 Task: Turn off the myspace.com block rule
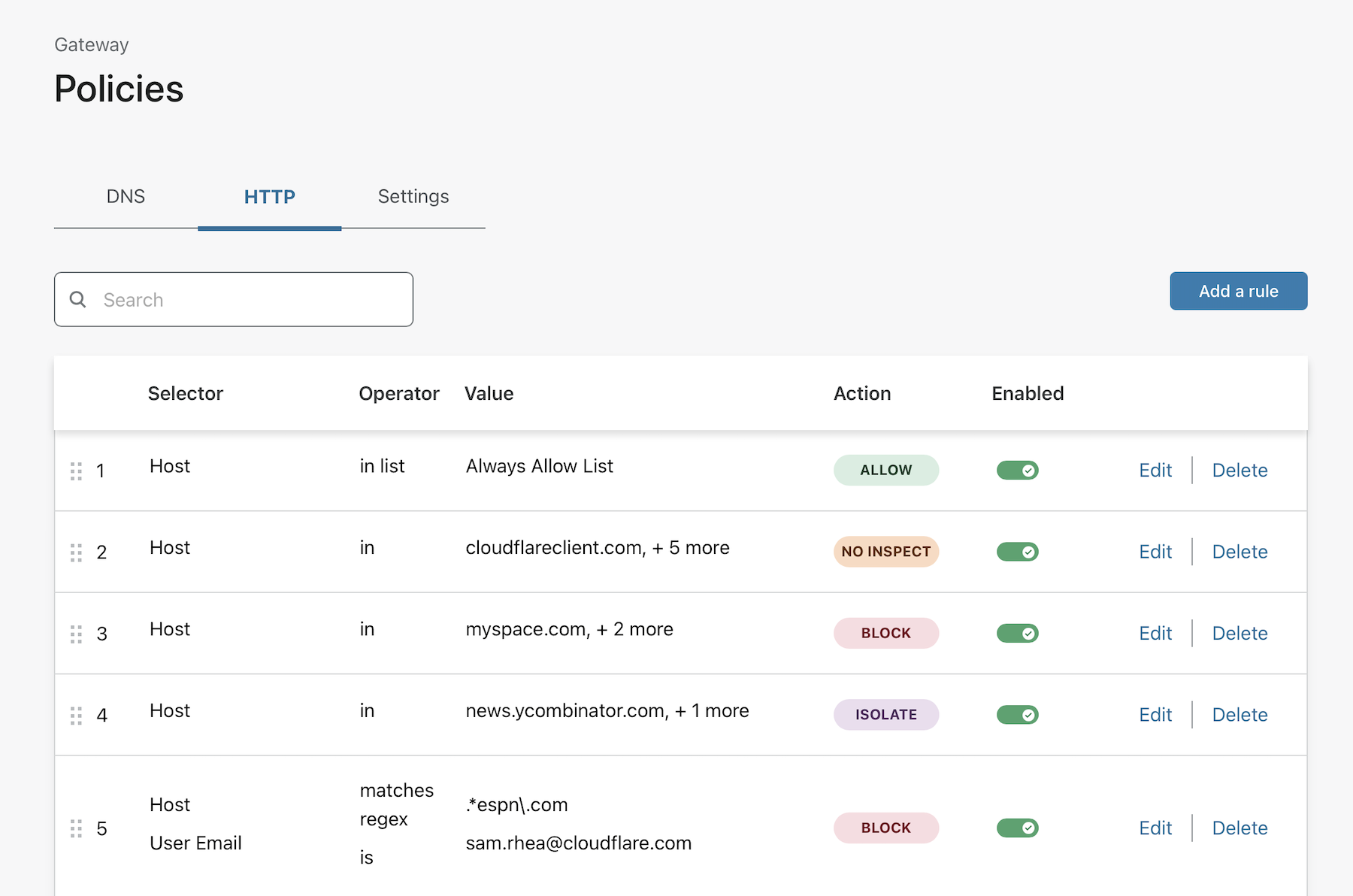pyautogui.click(x=1017, y=634)
